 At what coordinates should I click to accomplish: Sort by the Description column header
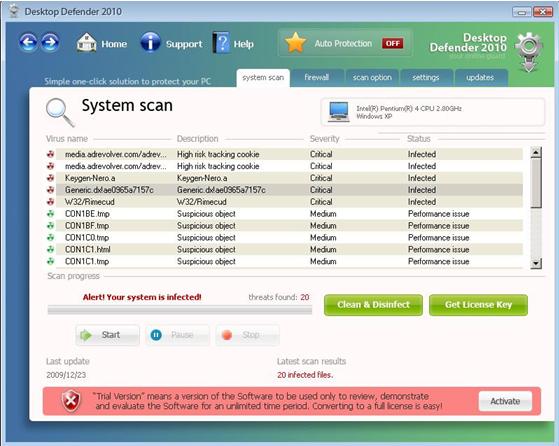point(198,139)
